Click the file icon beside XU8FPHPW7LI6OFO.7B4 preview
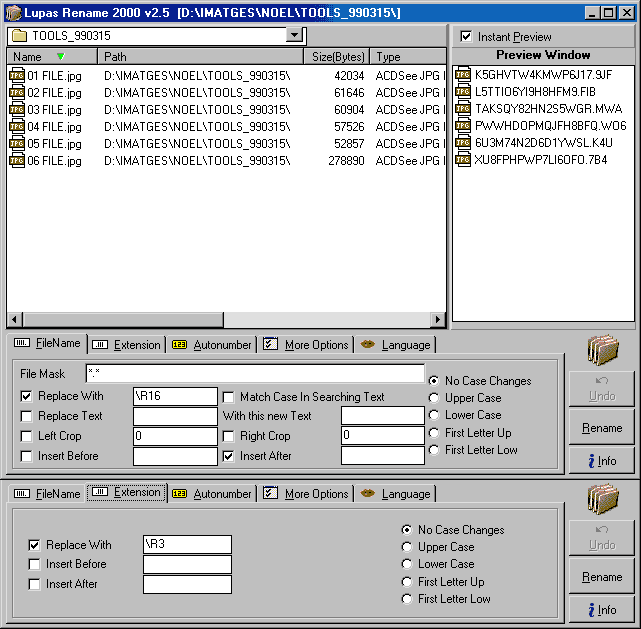This screenshot has height=629, width=641. point(463,160)
